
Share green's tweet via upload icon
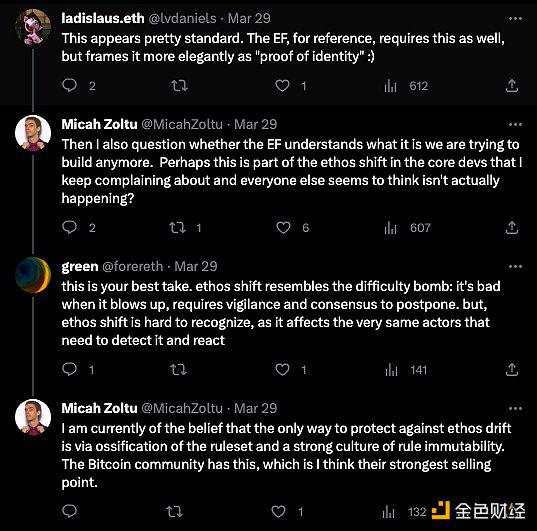(512, 369)
